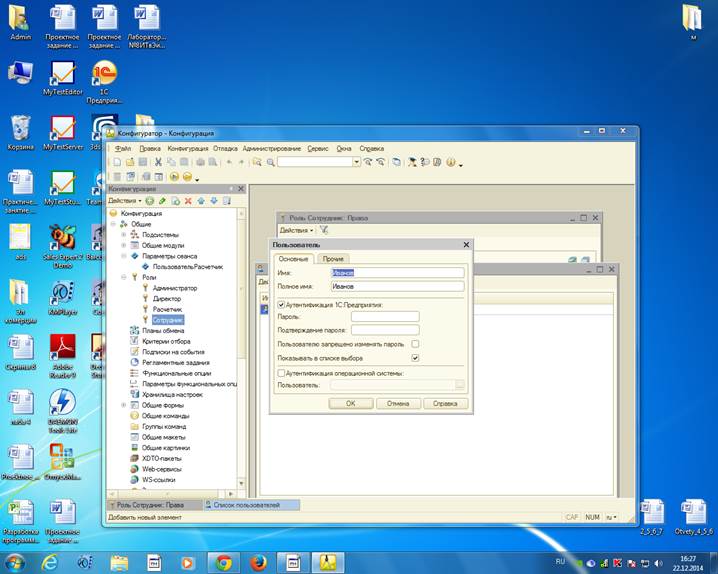Select ПользовательРасчетчик in tree
The height and width of the screenshot is (574, 718).
[x=188, y=266]
